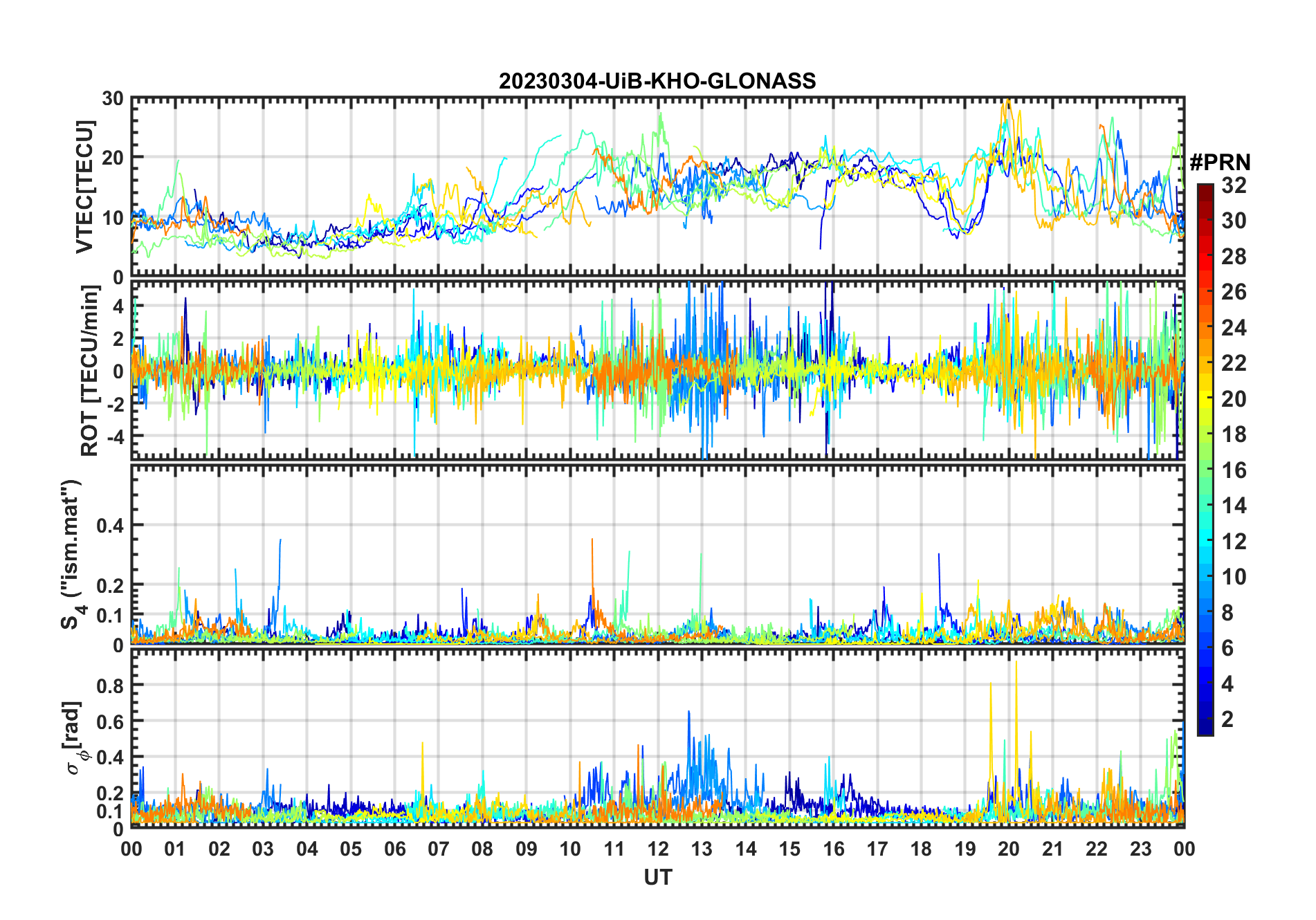The image size is (1316, 920).
Task: Click the -4 tick on the ROT axis
Action: tap(115, 436)
